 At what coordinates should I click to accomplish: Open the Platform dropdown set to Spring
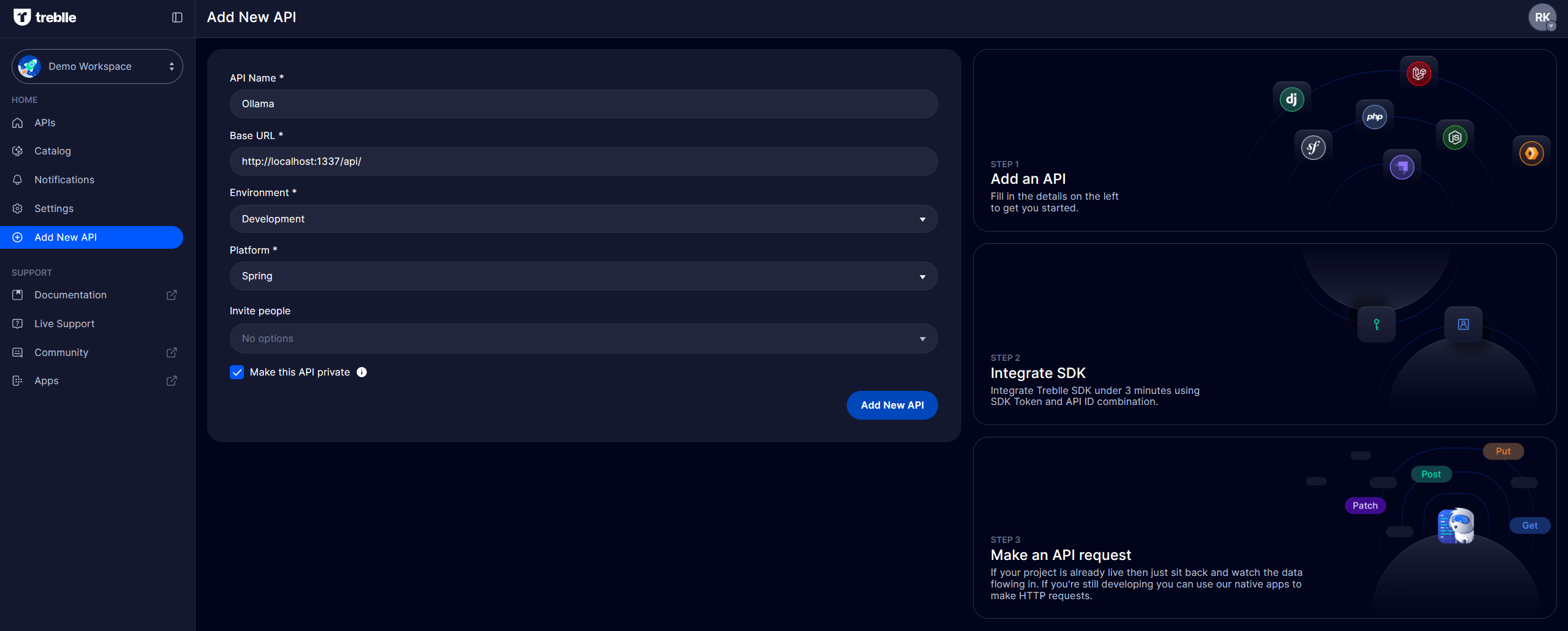click(x=583, y=276)
